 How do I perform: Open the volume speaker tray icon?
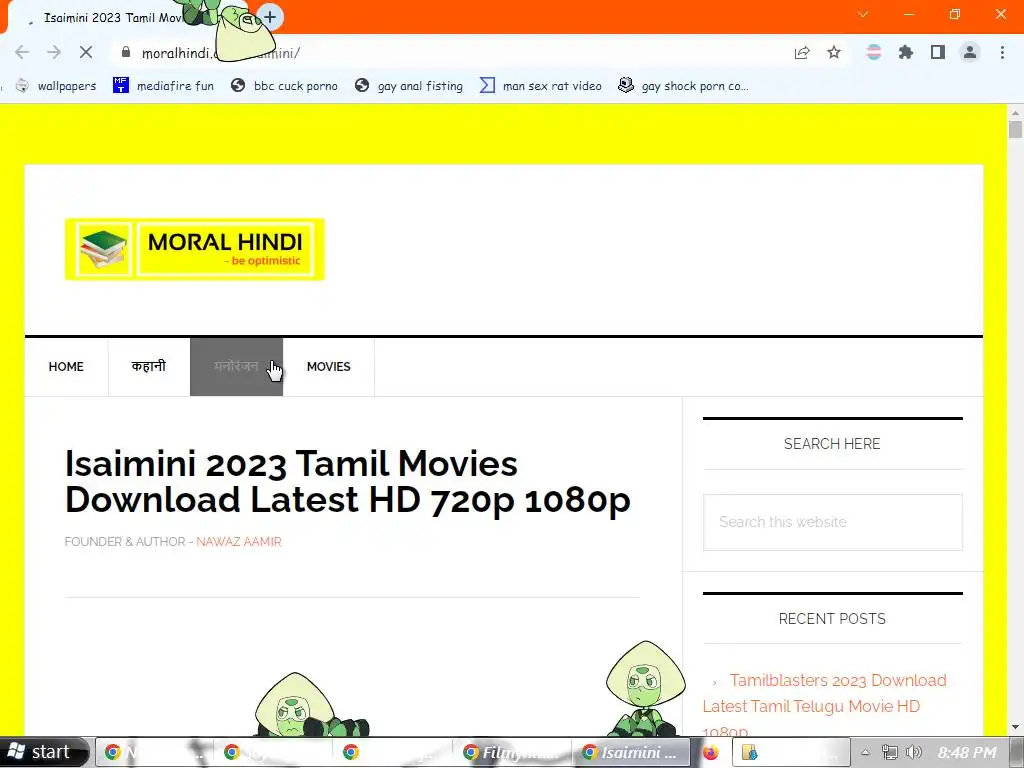coord(914,752)
